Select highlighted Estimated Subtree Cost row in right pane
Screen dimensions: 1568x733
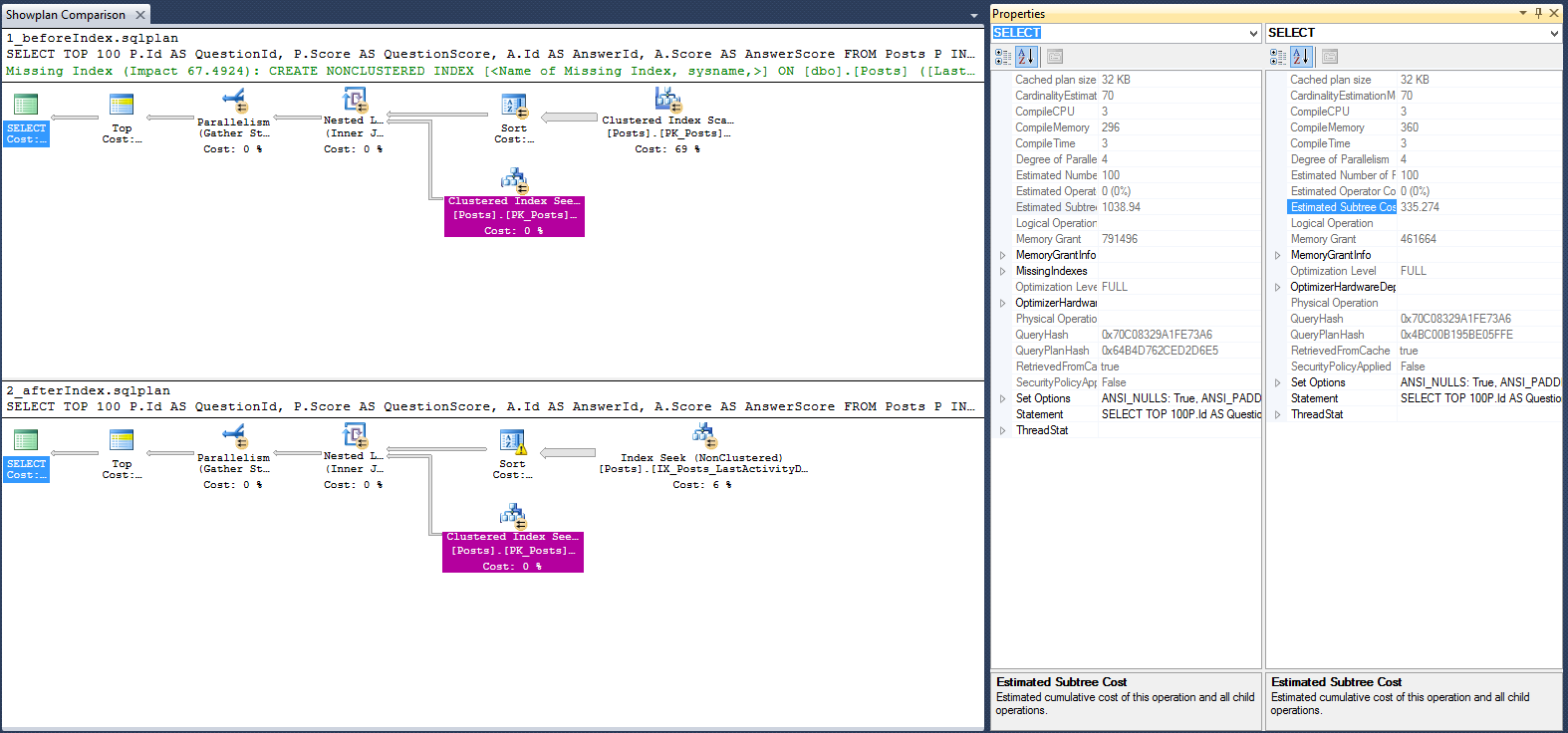tap(1425, 207)
